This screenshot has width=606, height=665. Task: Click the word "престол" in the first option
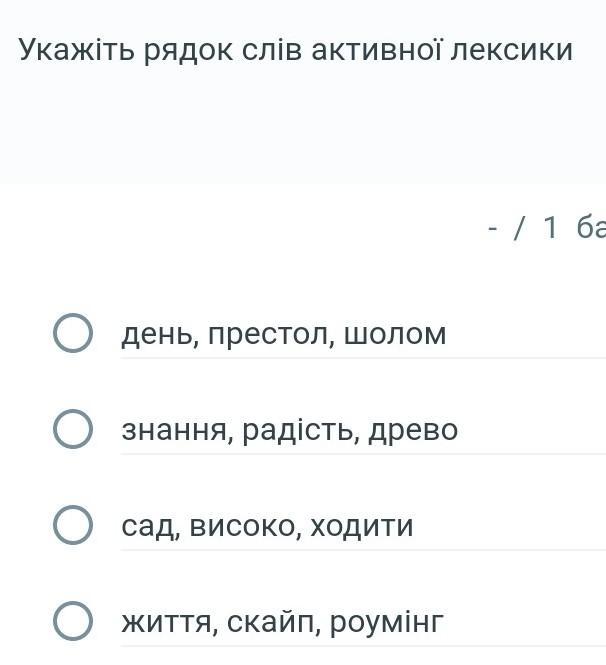(x=269, y=335)
